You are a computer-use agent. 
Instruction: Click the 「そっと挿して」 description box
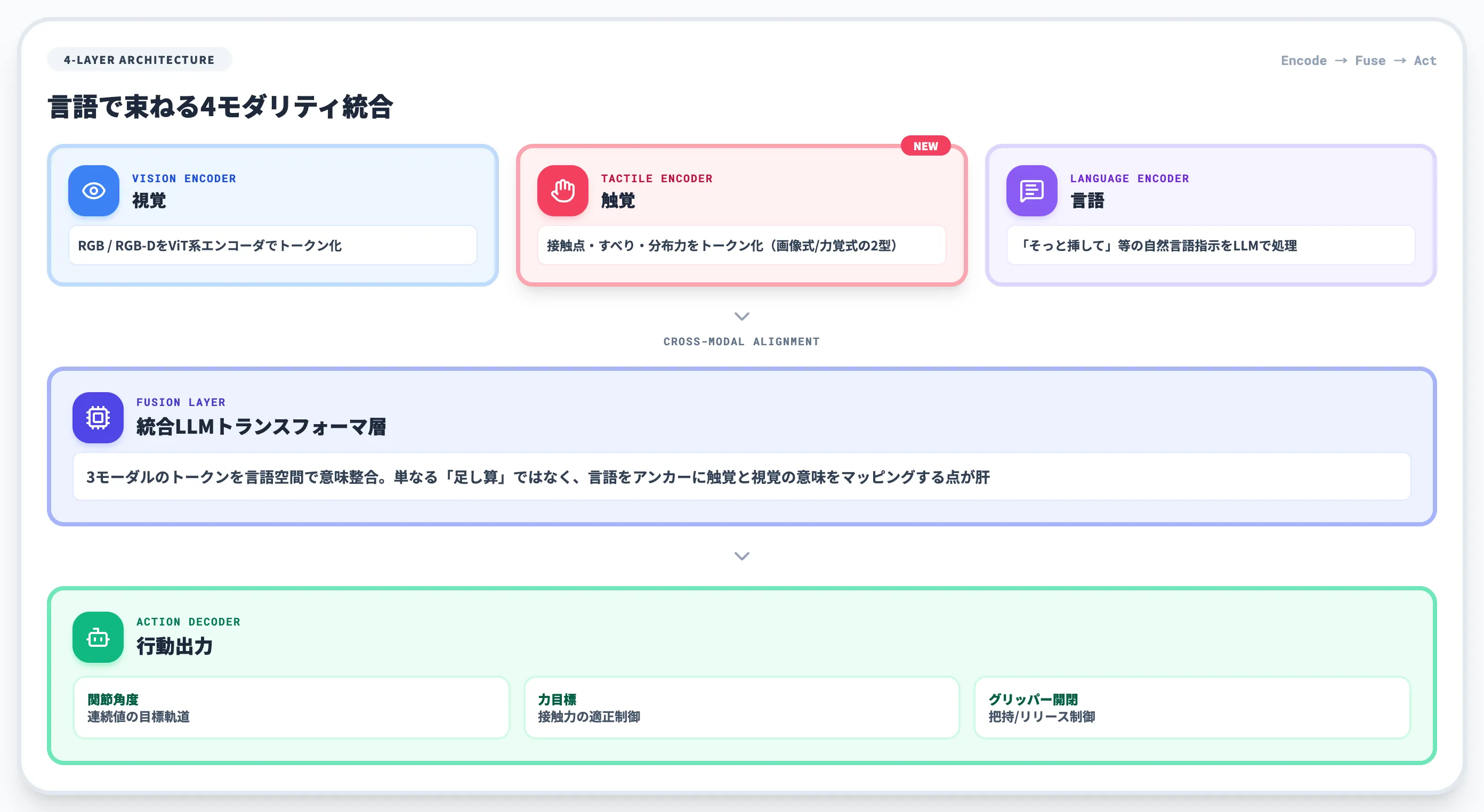click(x=1211, y=245)
